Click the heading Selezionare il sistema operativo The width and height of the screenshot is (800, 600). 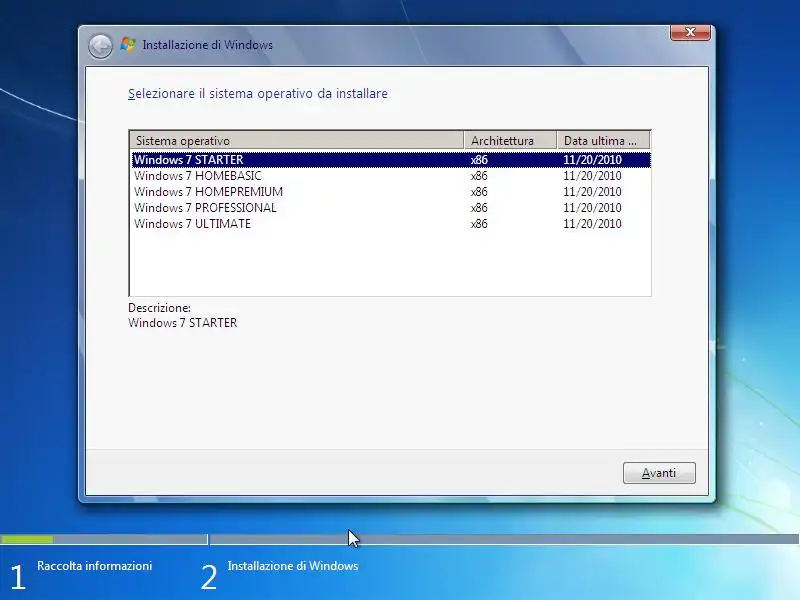pyautogui.click(x=258, y=94)
